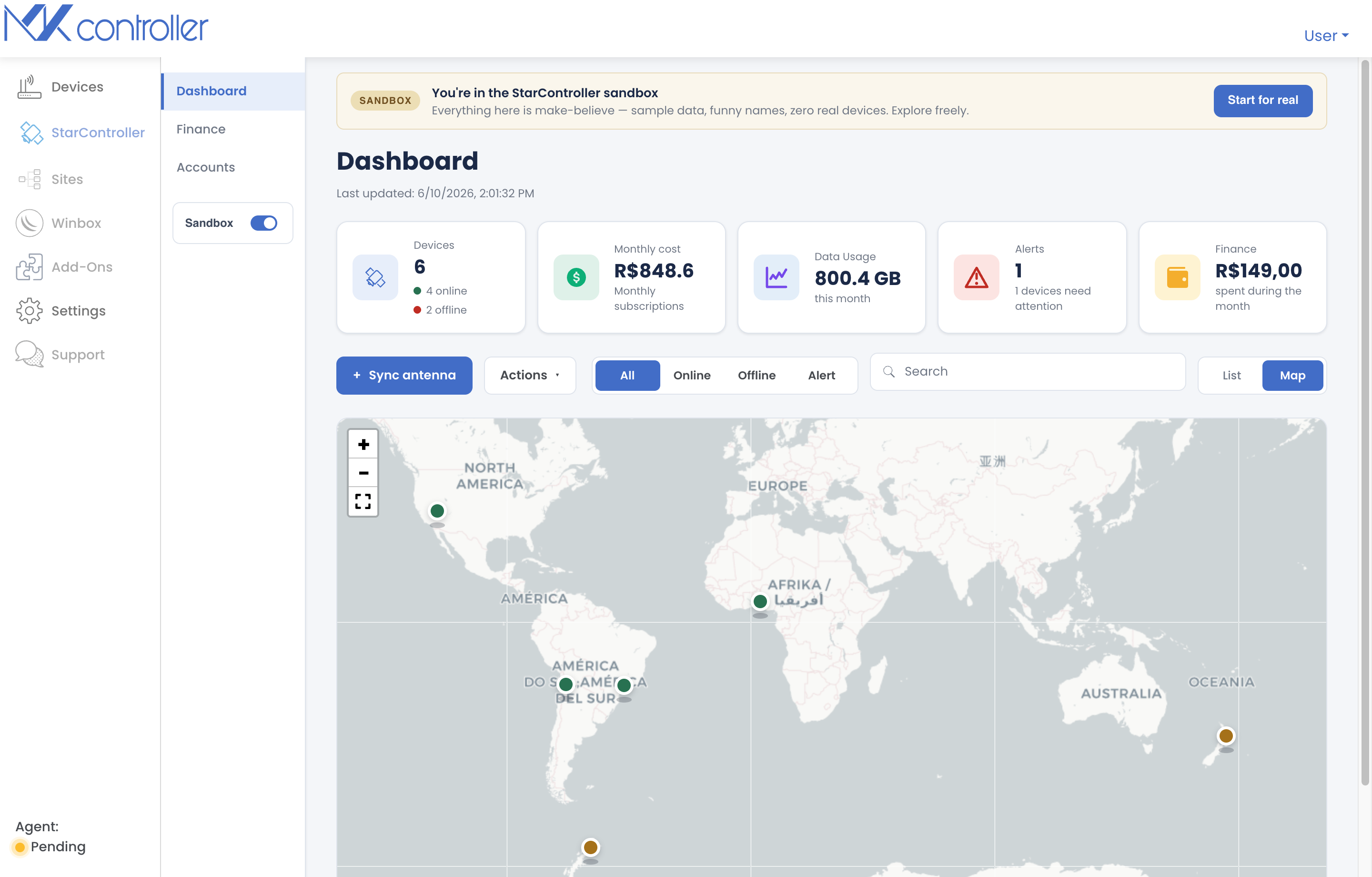Click the 'Last updated' timestamp text
This screenshot has width=1372, height=877.
tap(435, 194)
